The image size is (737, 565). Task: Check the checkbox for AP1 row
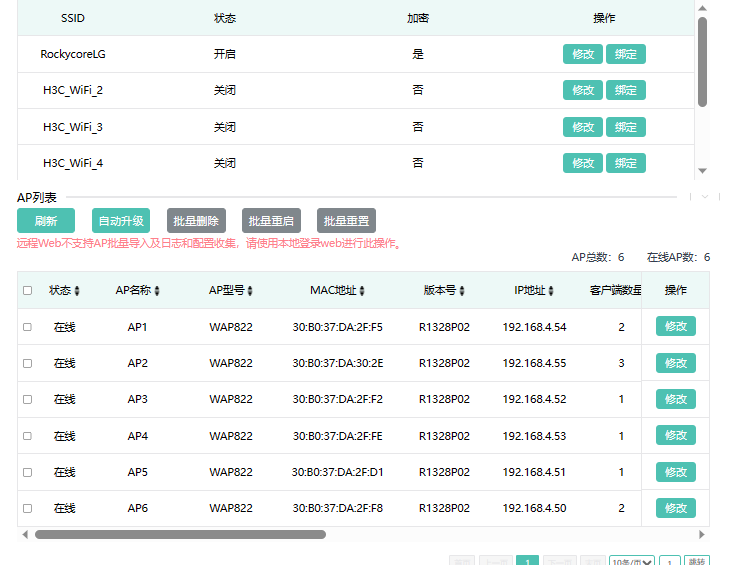click(28, 327)
